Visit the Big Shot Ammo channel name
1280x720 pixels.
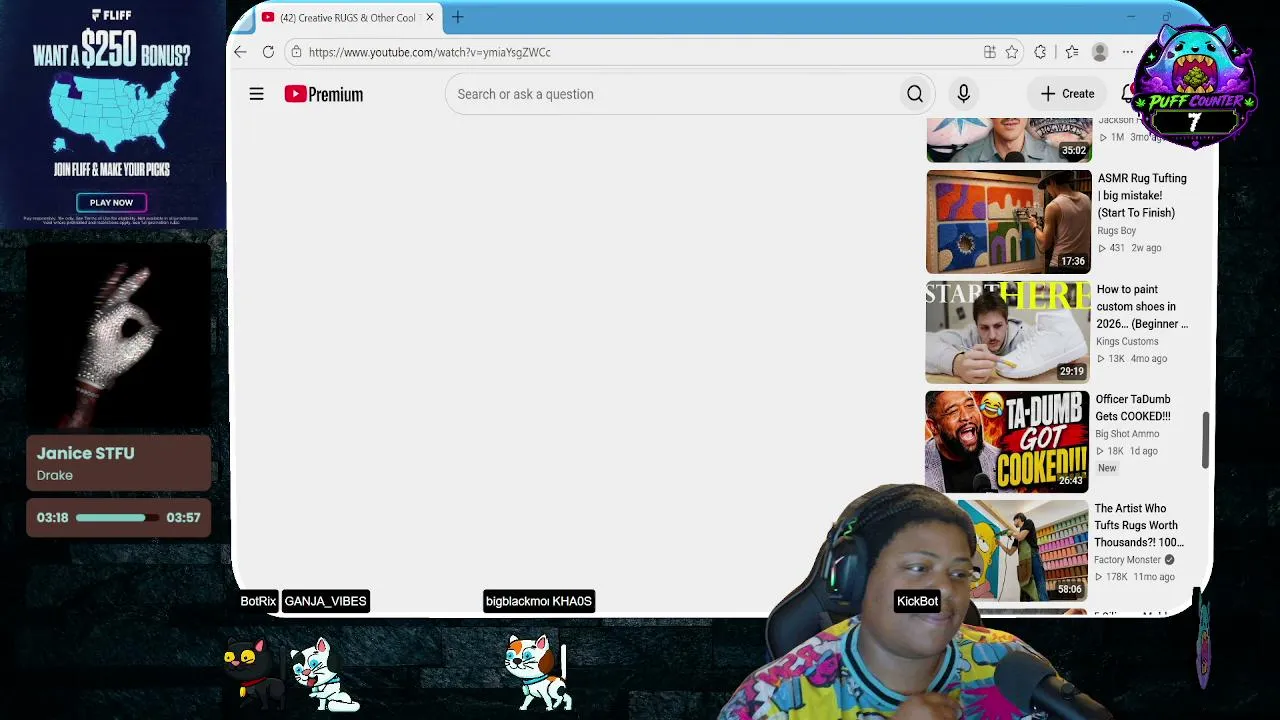1127,434
